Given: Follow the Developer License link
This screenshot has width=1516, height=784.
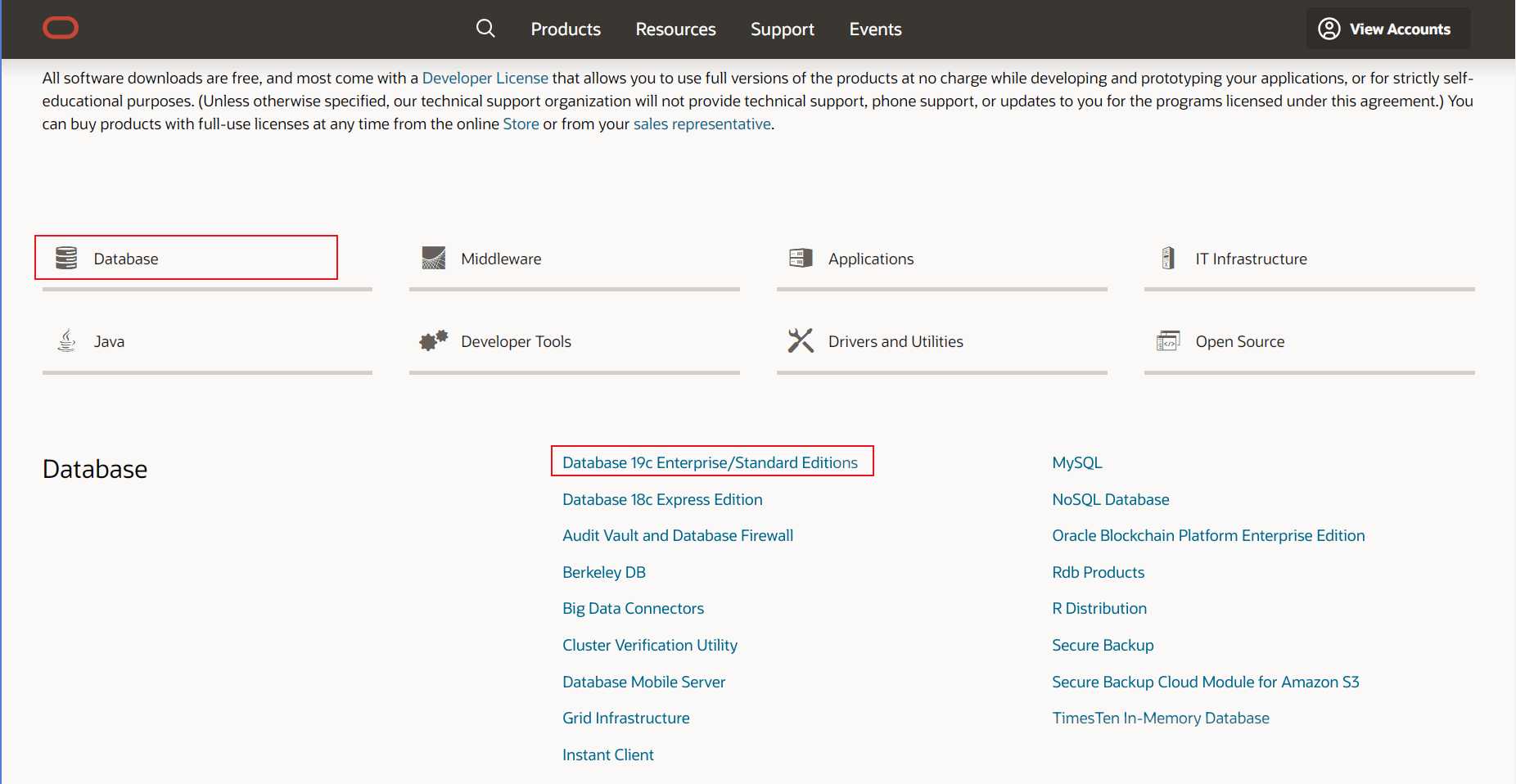Looking at the screenshot, I should 485,78.
